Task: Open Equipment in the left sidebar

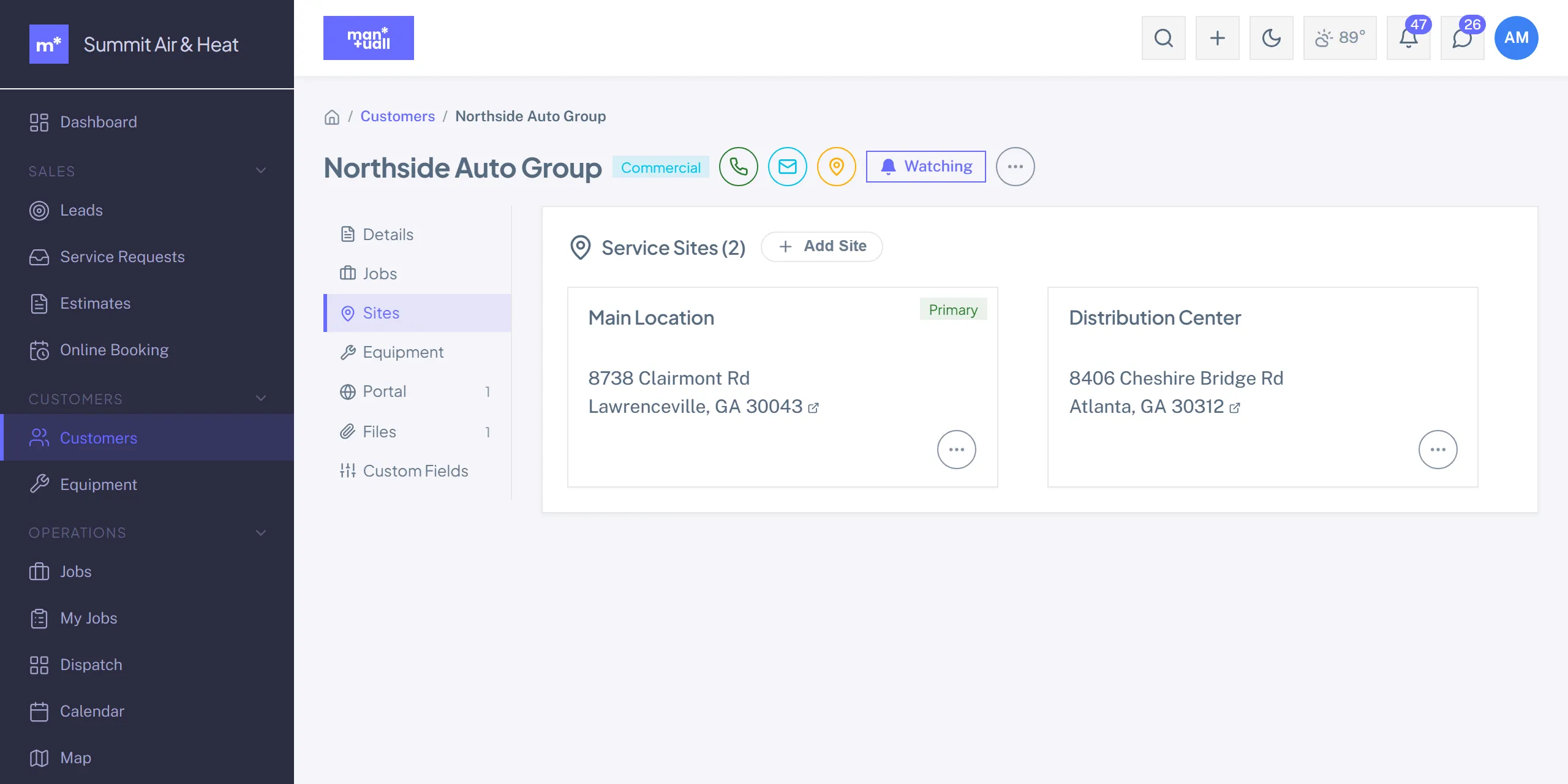Action: pos(147,484)
